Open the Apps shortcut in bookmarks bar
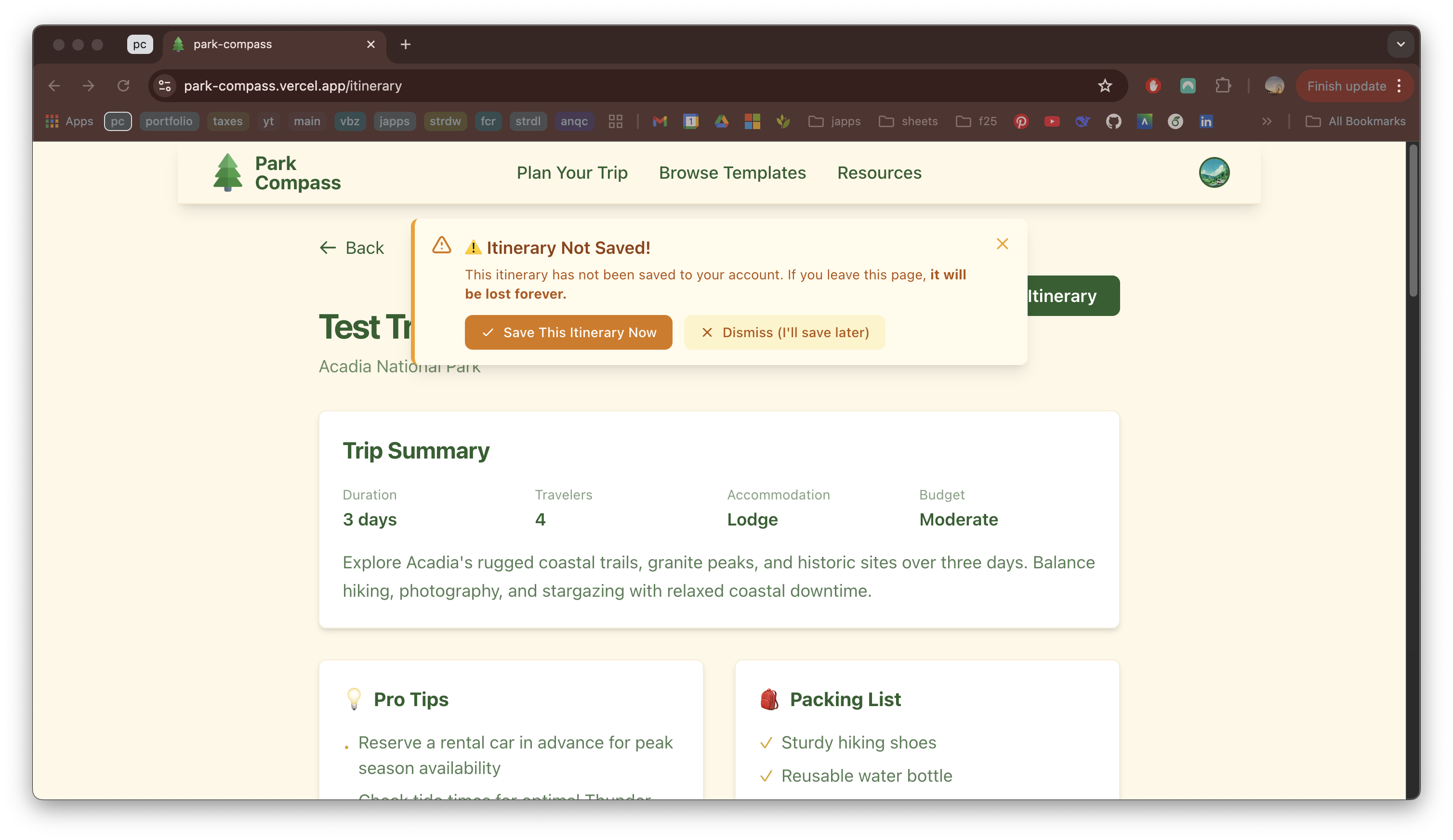This screenshot has height=840, width=1453. tap(69, 121)
